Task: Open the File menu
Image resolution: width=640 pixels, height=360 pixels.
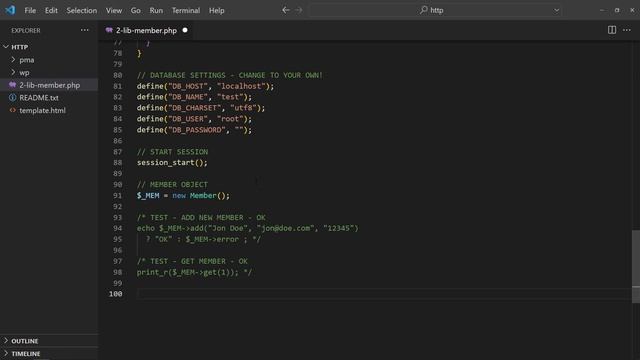Action: click(30, 11)
